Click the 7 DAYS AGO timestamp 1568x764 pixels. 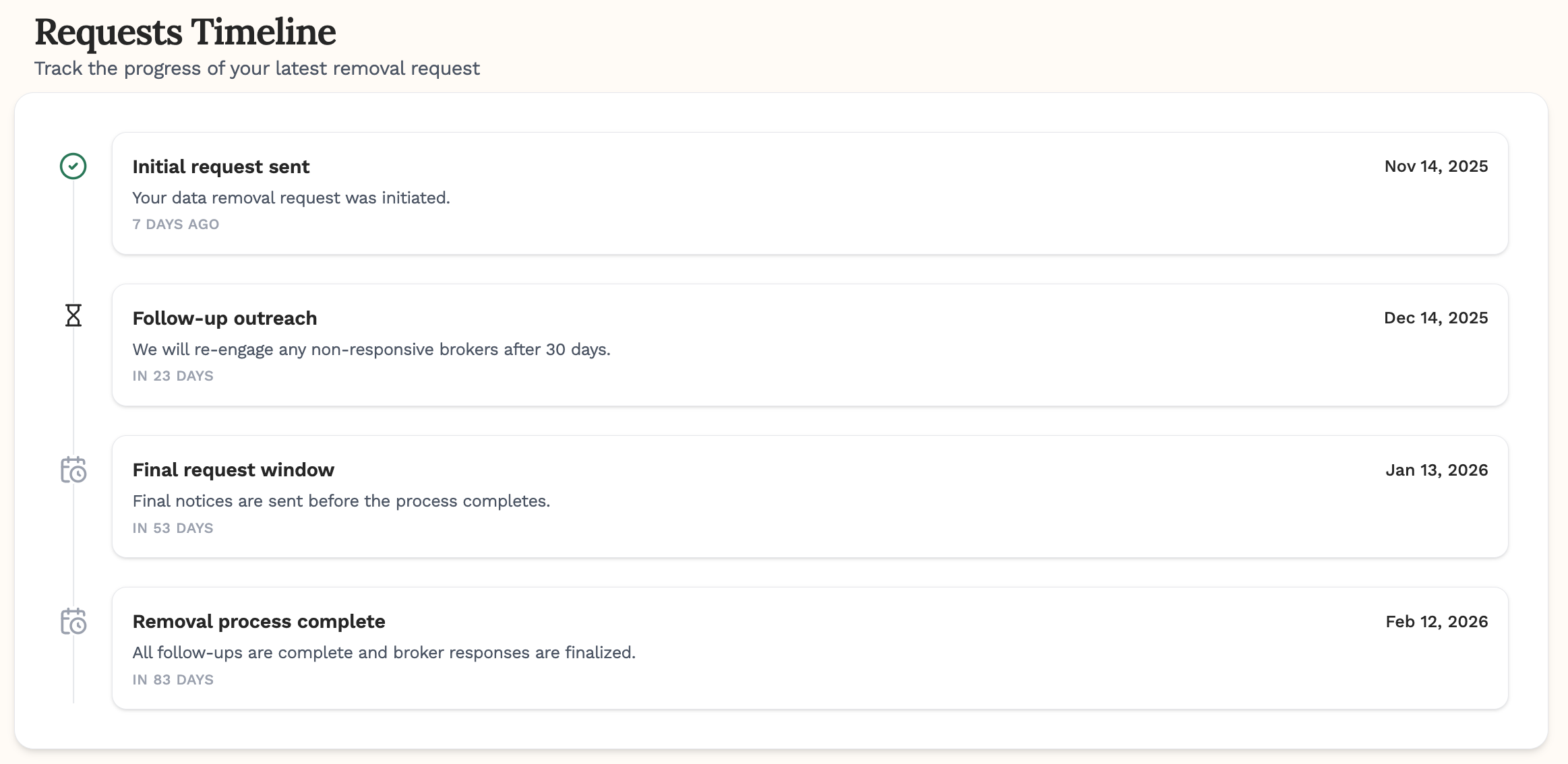[x=176, y=224]
